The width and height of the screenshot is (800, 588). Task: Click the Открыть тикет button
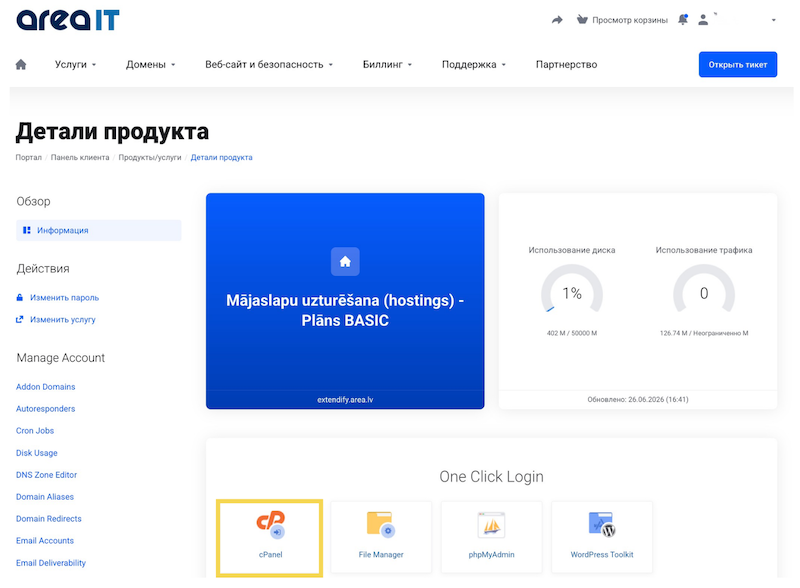pos(738,64)
